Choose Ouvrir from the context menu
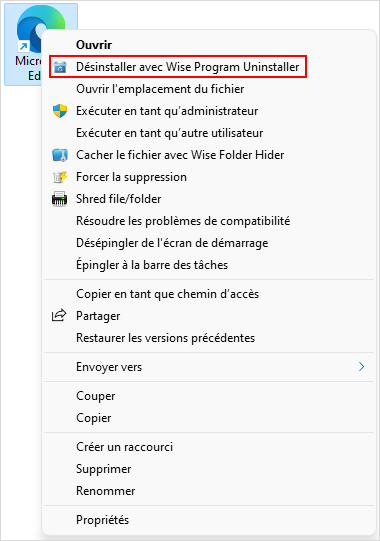380x541 pixels. pos(94,45)
